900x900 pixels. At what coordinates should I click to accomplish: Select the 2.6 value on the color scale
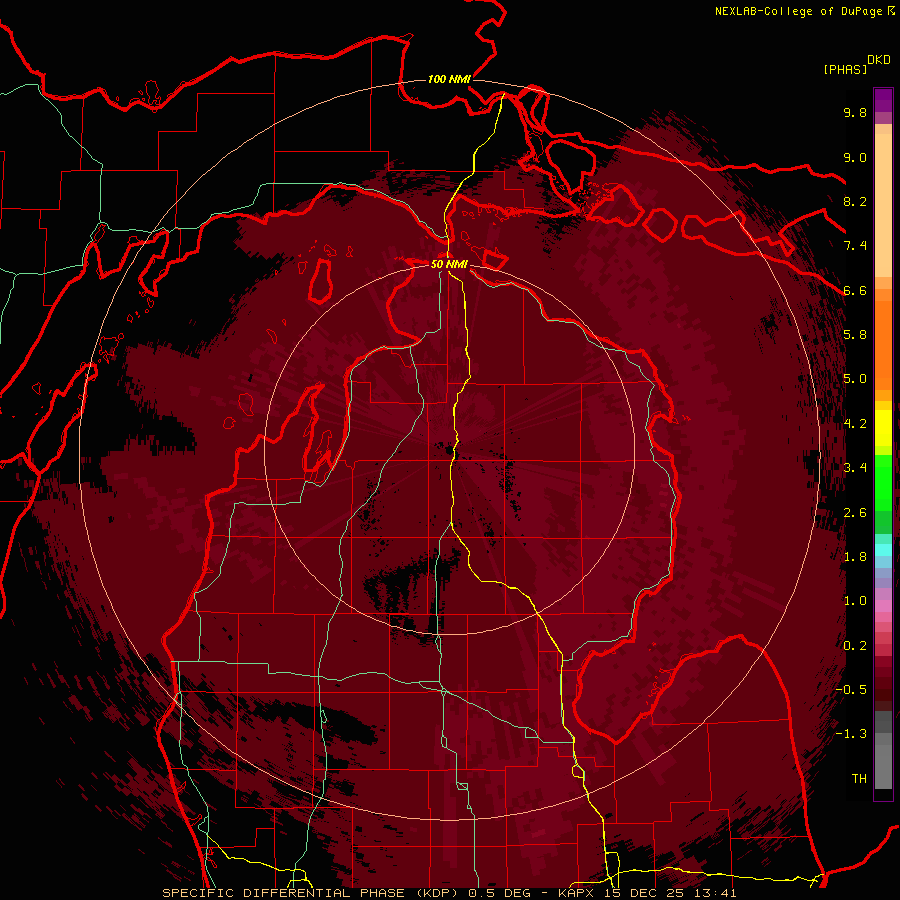click(855, 513)
